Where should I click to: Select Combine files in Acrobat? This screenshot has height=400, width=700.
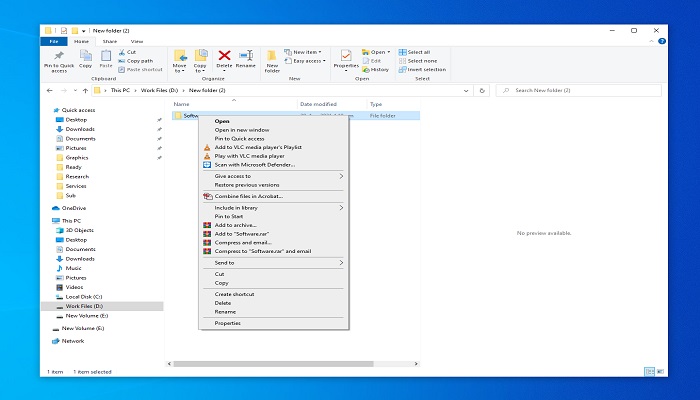(248, 196)
